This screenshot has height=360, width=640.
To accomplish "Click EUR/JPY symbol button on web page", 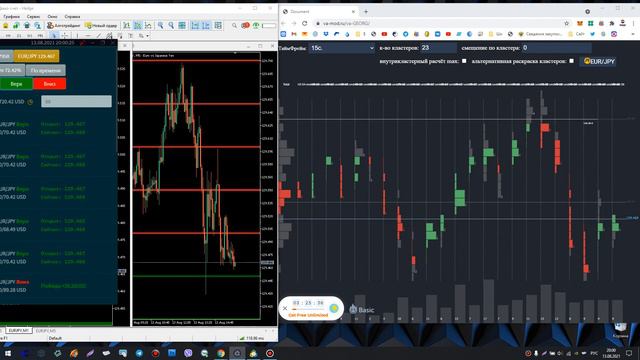I will tap(598, 61).
